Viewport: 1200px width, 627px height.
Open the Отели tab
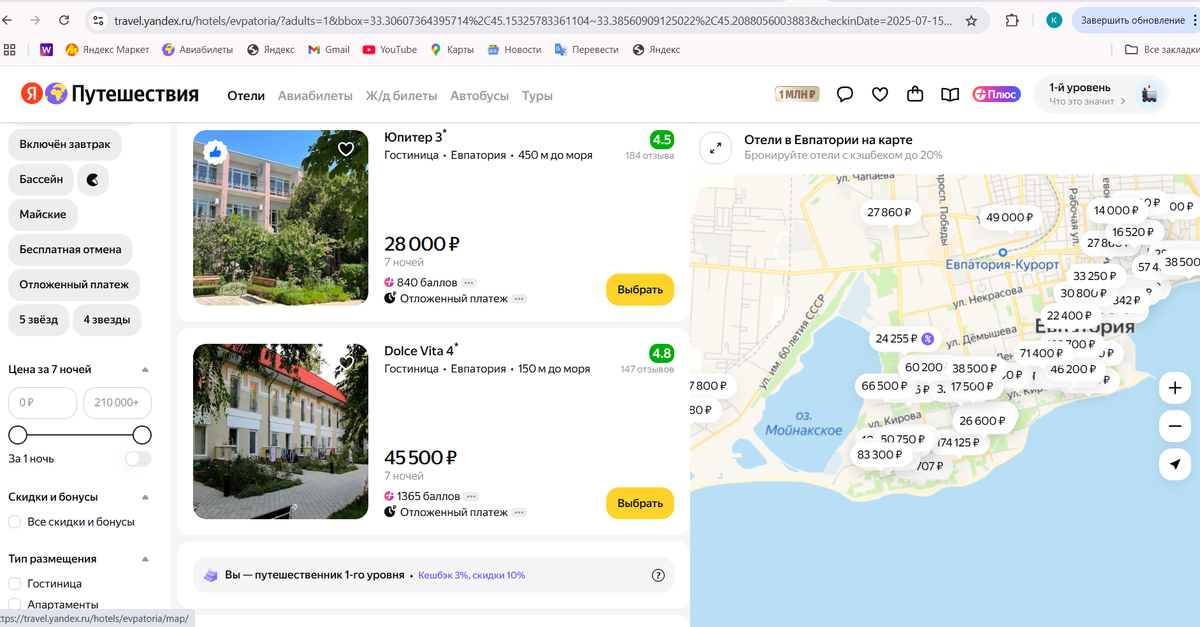pyautogui.click(x=246, y=96)
